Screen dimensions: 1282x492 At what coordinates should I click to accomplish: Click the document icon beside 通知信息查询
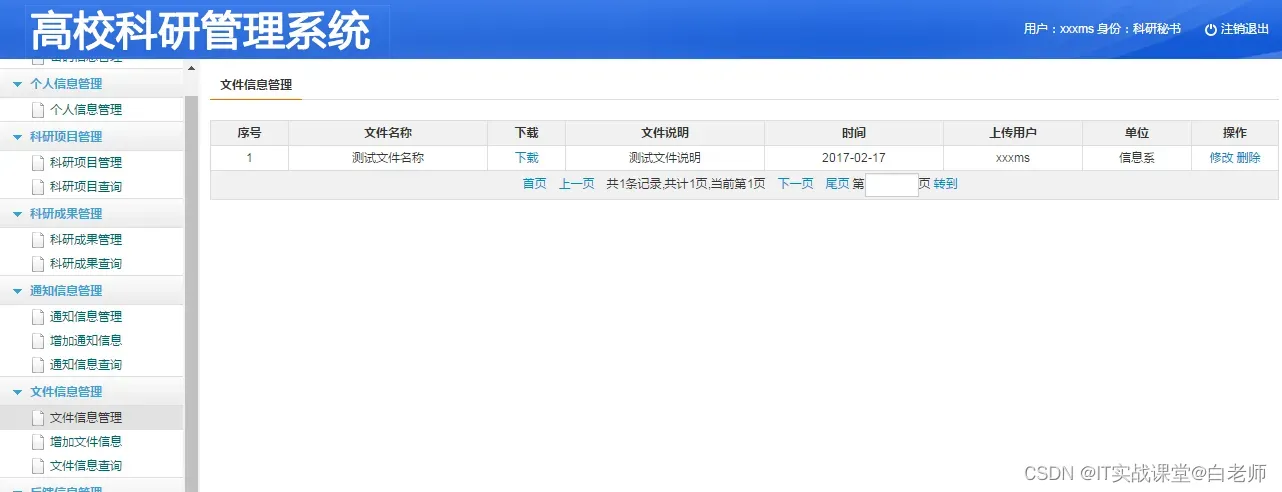pyautogui.click(x=38, y=365)
